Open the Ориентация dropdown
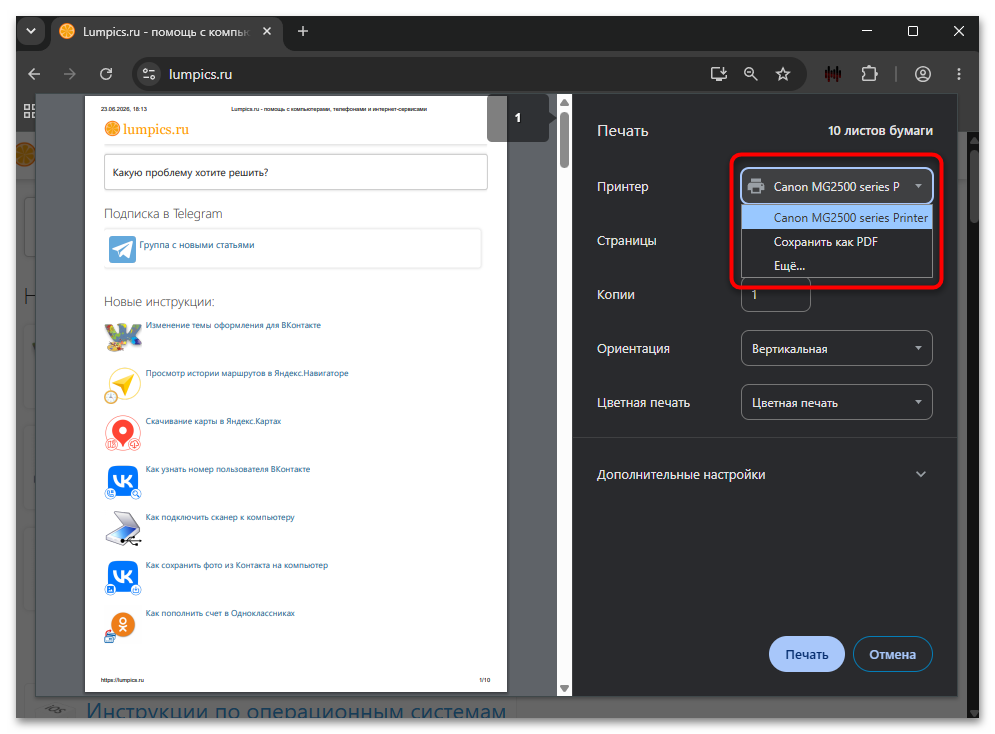 pyautogui.click(x=836, y=348)
